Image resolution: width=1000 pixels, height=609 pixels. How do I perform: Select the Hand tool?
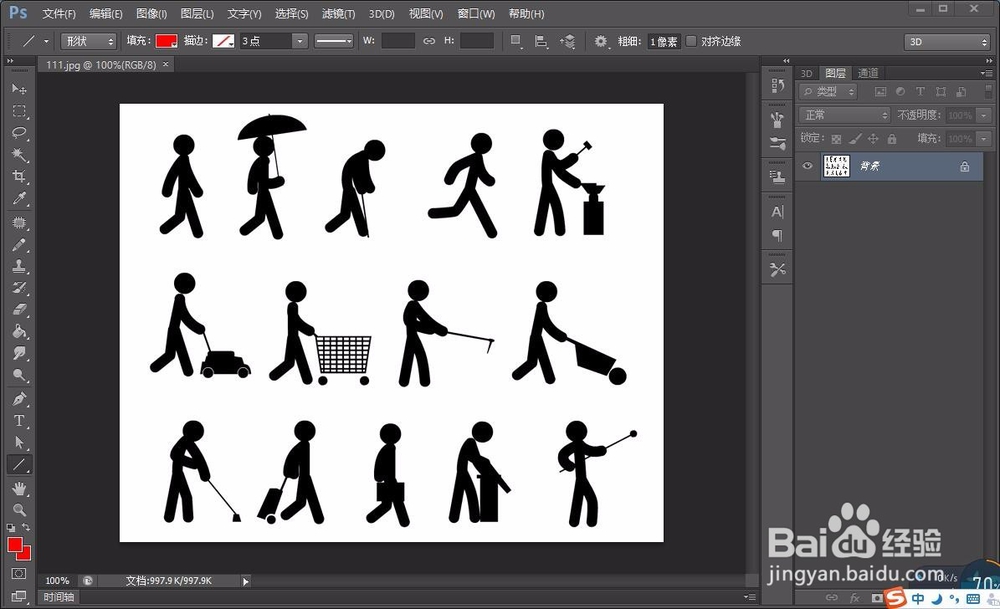click(x=19, y=488)
